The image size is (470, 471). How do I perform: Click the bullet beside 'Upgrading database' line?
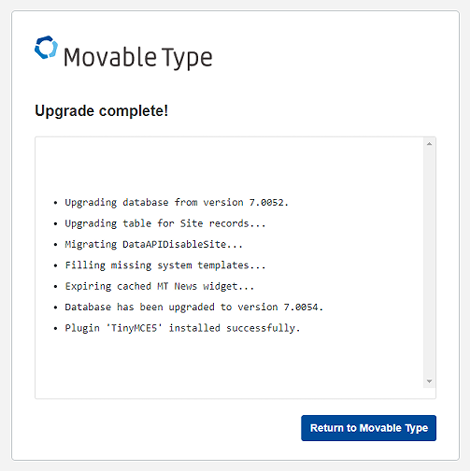click(56, 203)
